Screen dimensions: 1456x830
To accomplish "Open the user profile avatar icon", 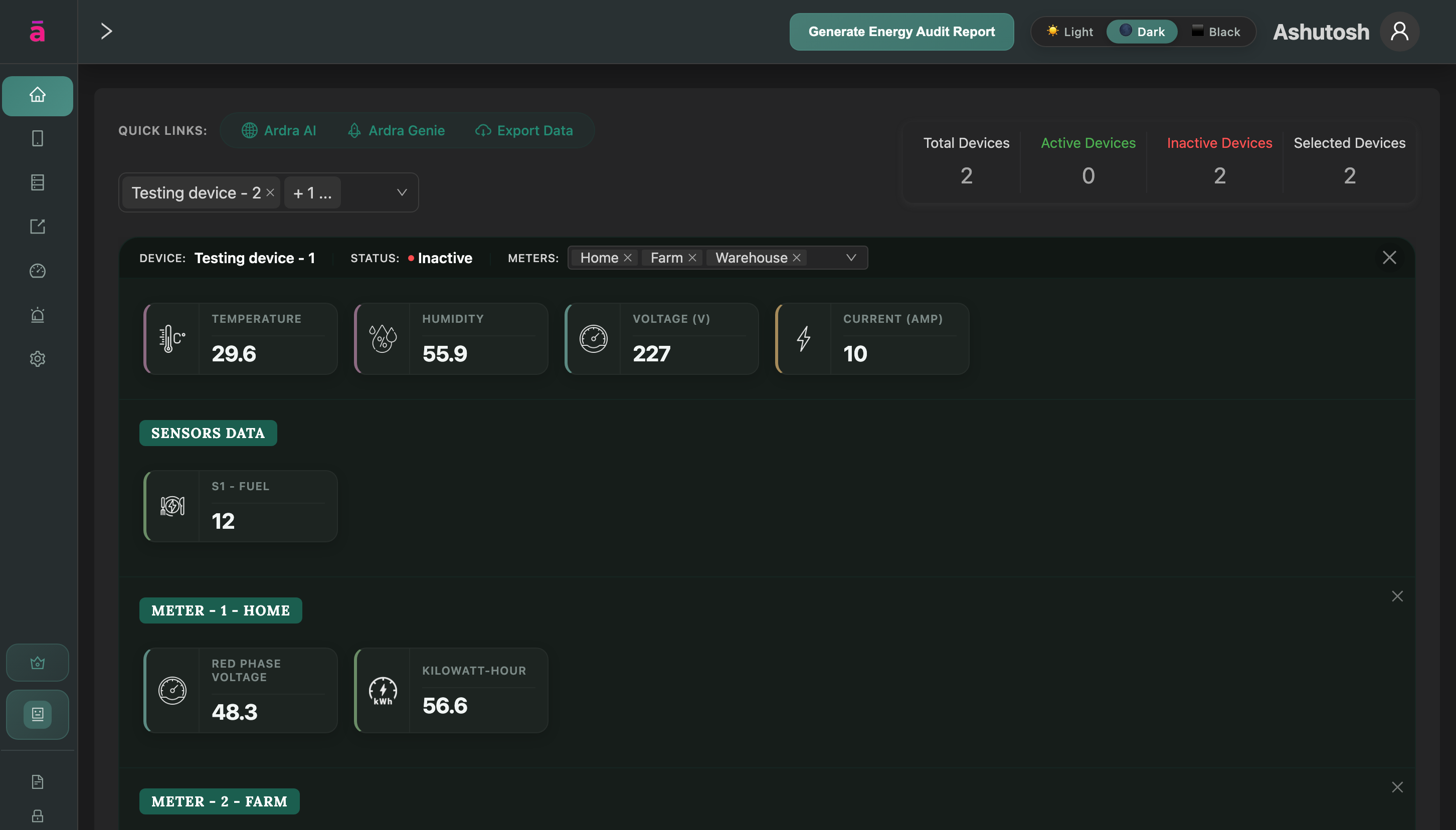I will coord(1399,32).
